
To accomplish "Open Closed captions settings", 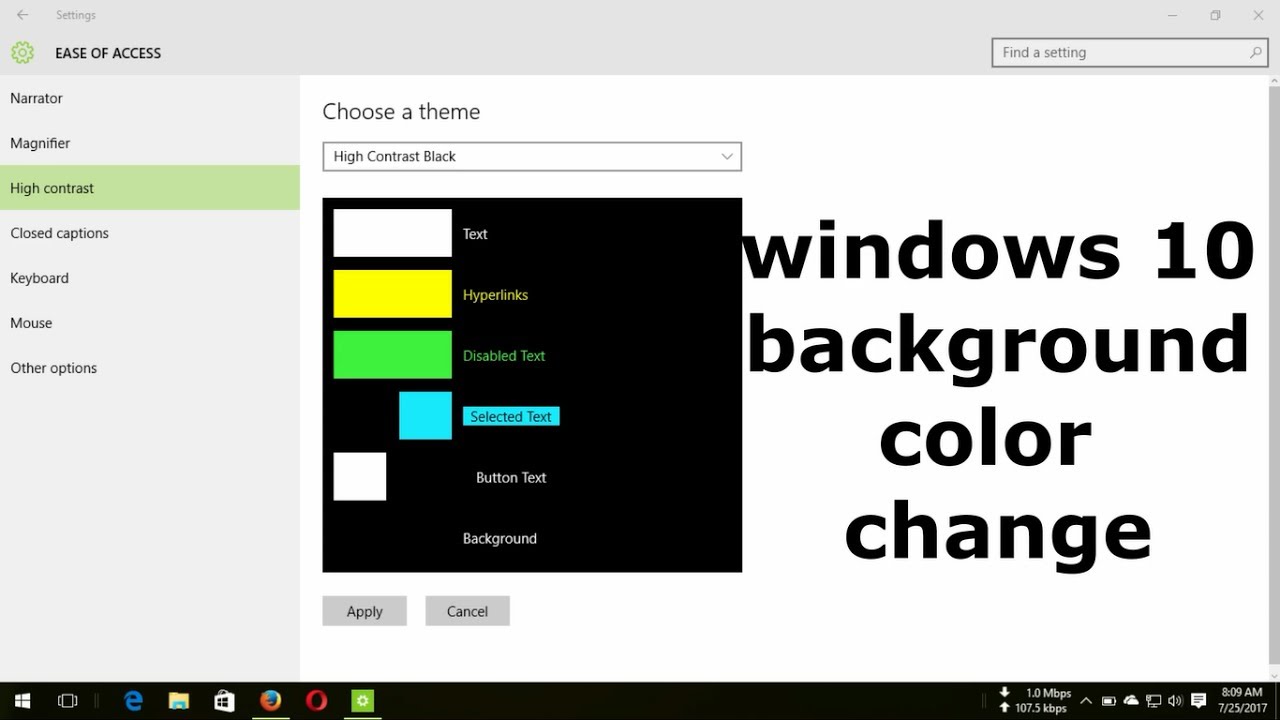I will click(150, 233).
